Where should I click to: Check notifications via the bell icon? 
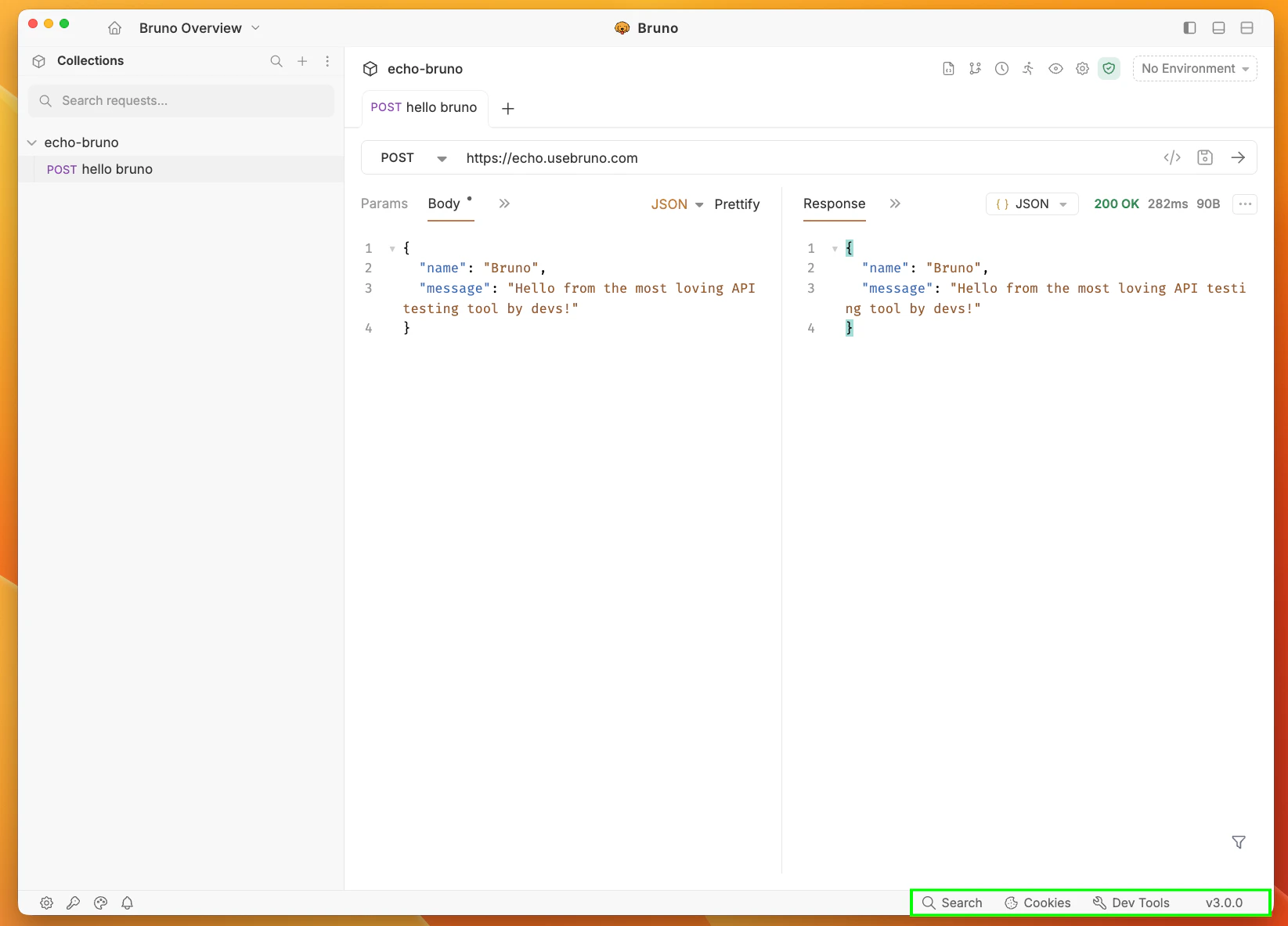pos(127,903)
